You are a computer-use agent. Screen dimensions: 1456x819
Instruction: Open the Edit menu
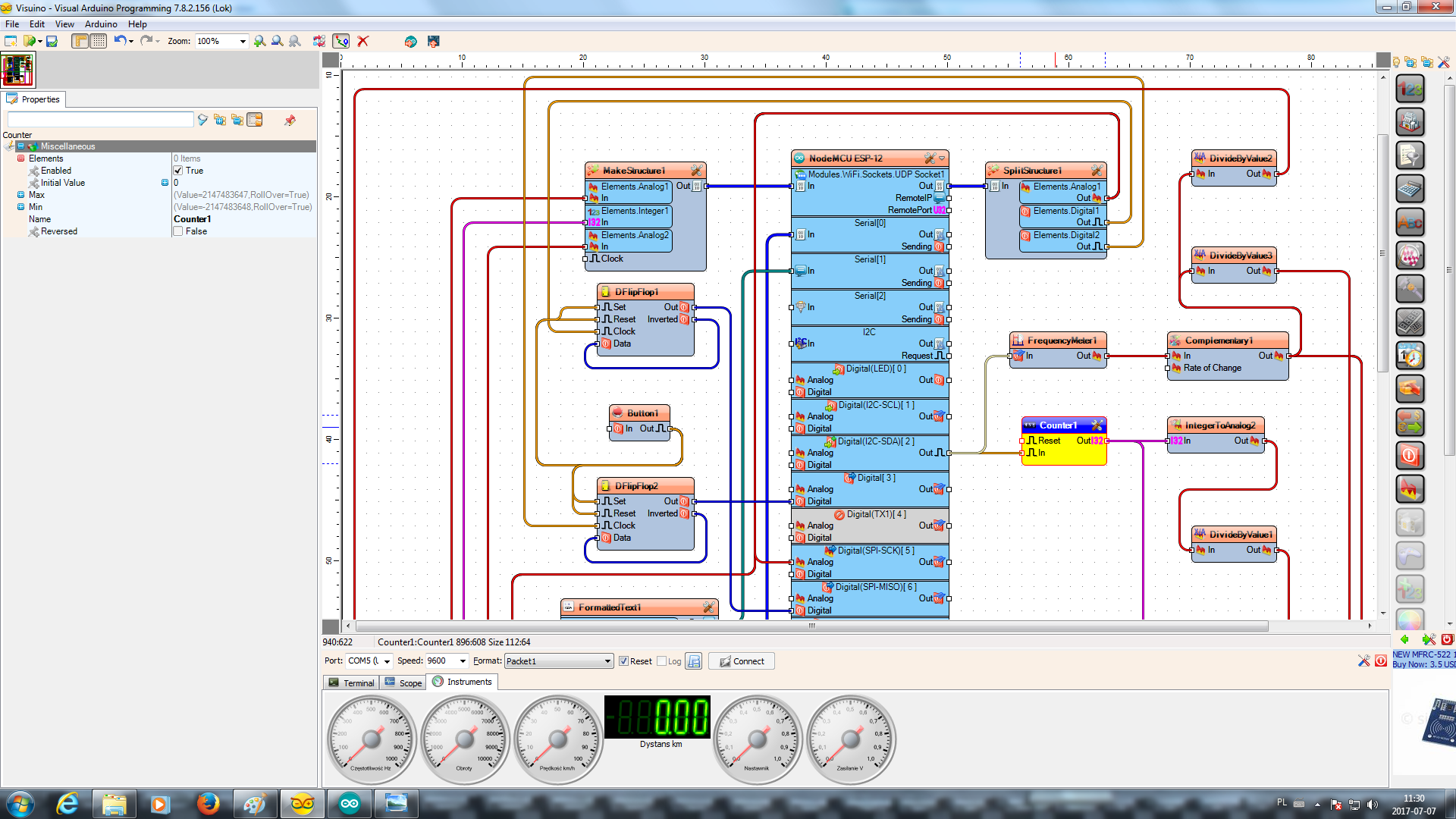37,24
